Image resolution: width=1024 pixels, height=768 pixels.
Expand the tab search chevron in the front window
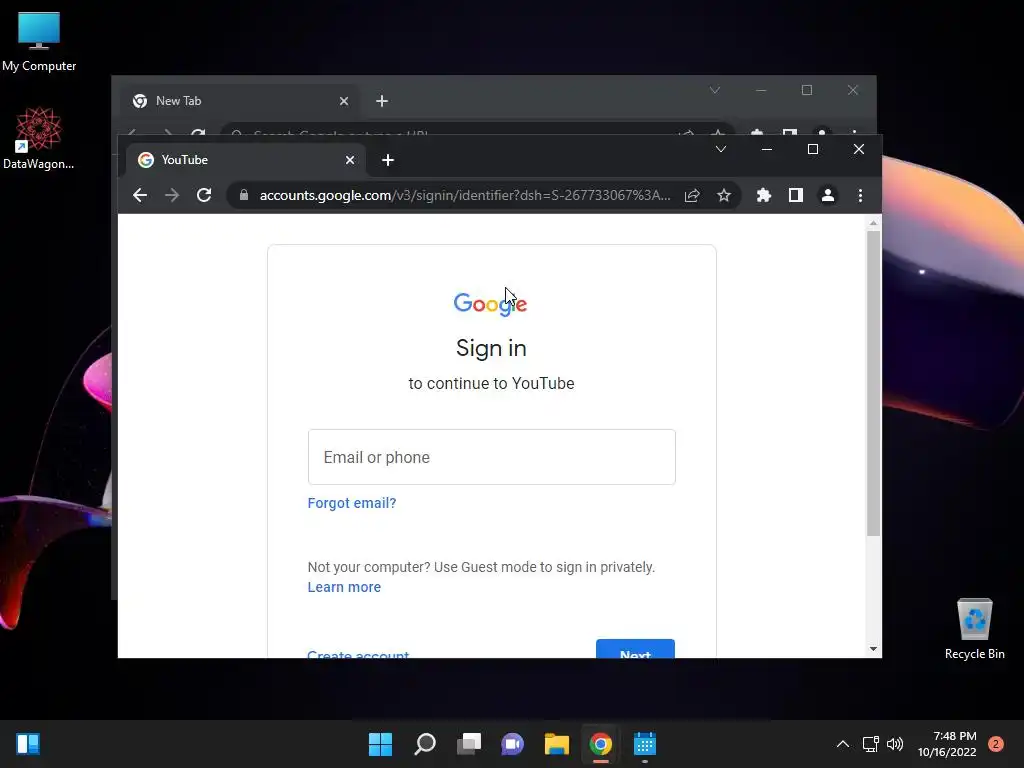click(721, 150)
